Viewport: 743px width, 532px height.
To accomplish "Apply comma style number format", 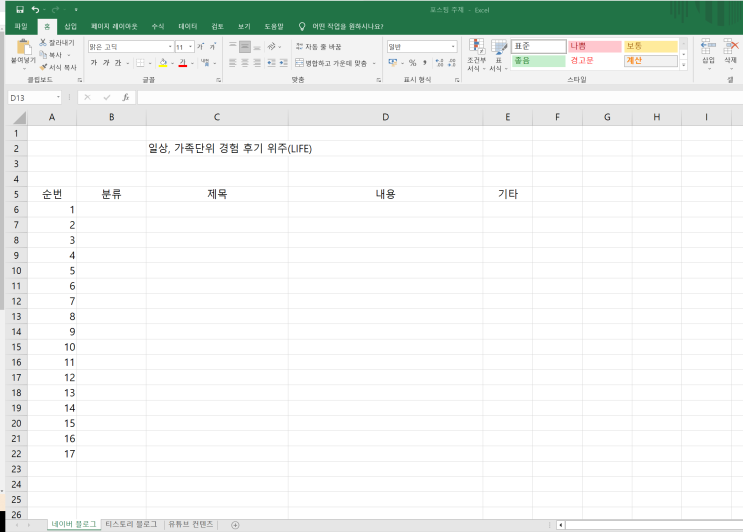I will pyautogui.click(x=425, y=63).
